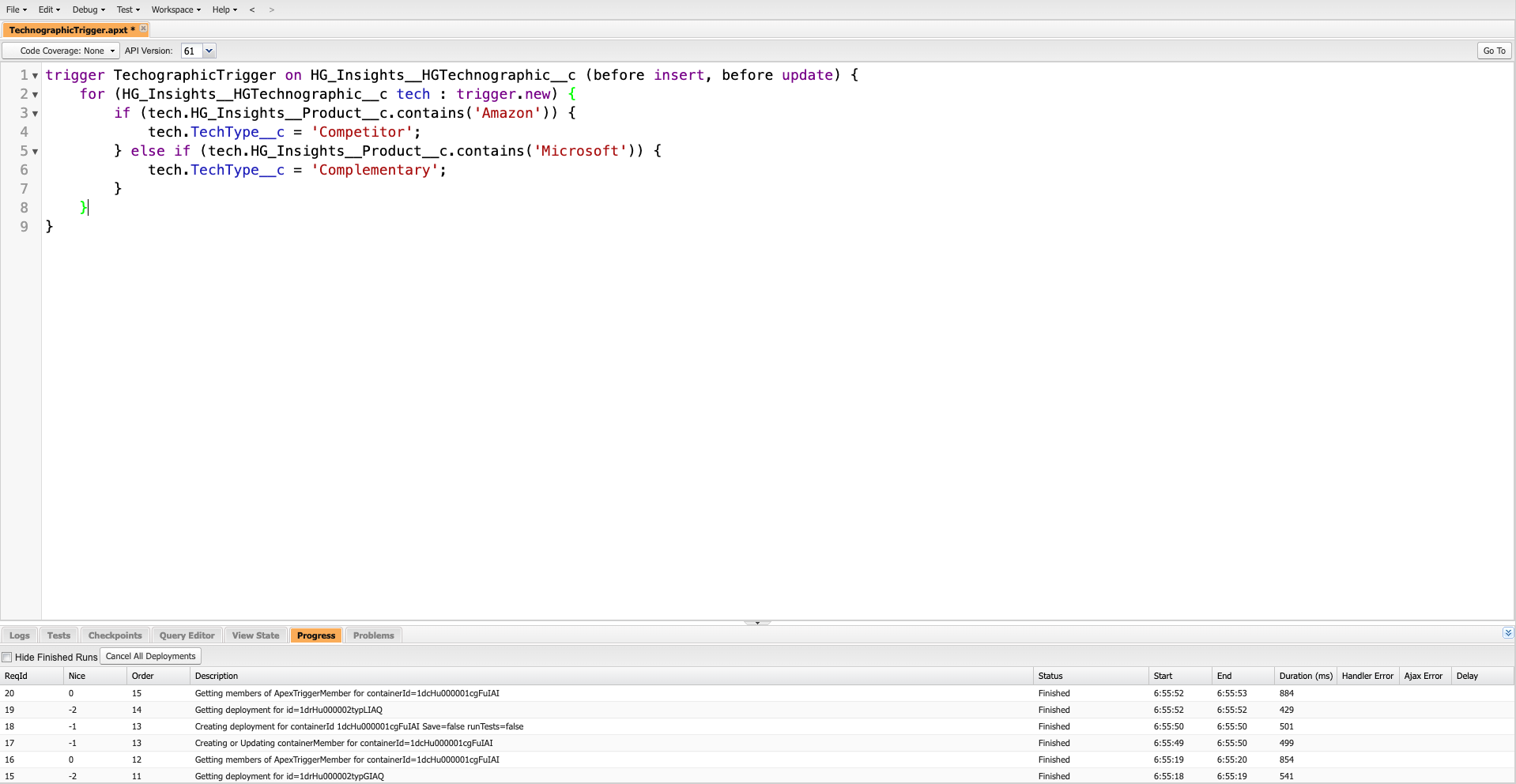The width and height of the screenshot is (1516, 784).
Task: Select 'Getting deployment for id=1drHu000002typGIAQ' row
Action: tap(757, 776)
